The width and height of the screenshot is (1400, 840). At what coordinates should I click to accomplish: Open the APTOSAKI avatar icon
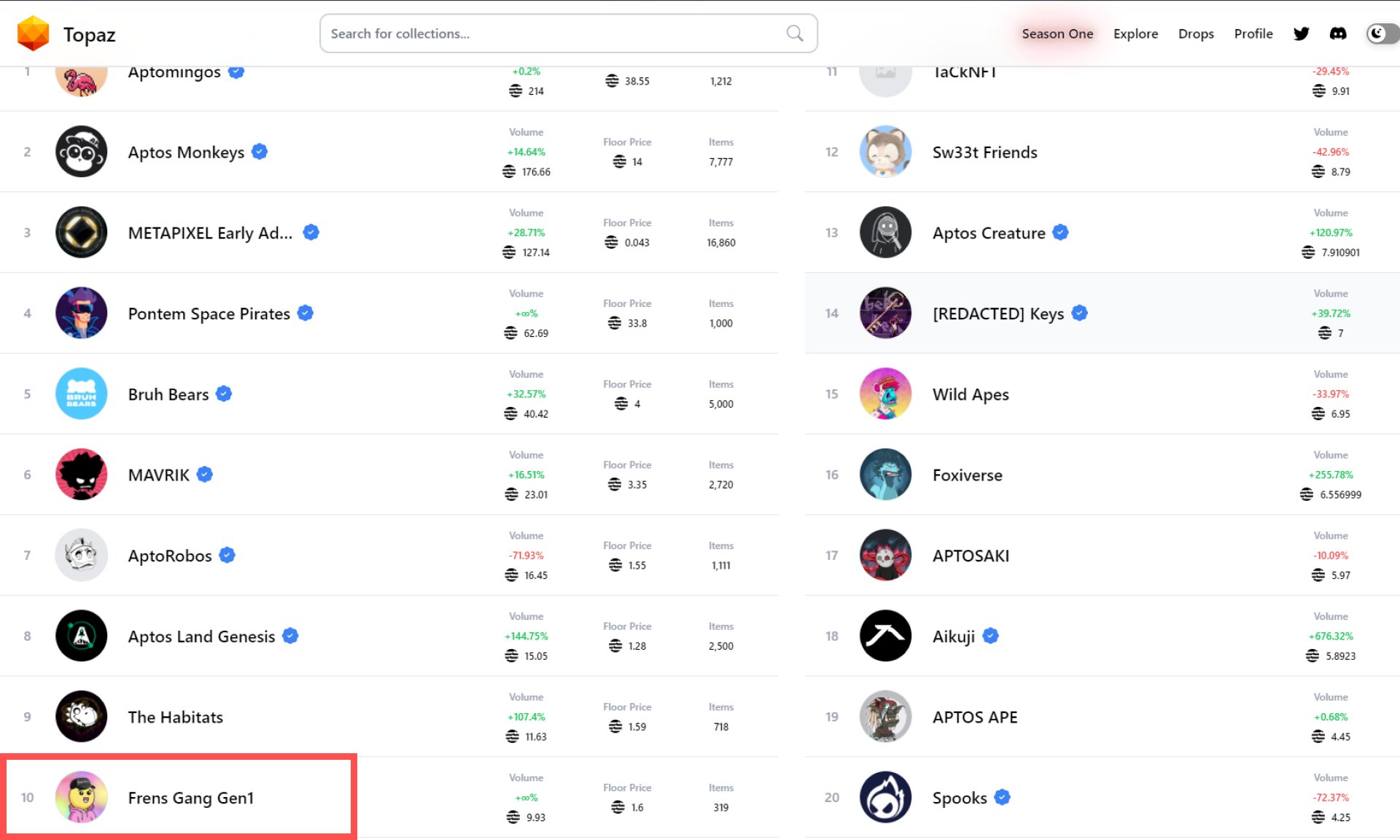pos(886,555)
